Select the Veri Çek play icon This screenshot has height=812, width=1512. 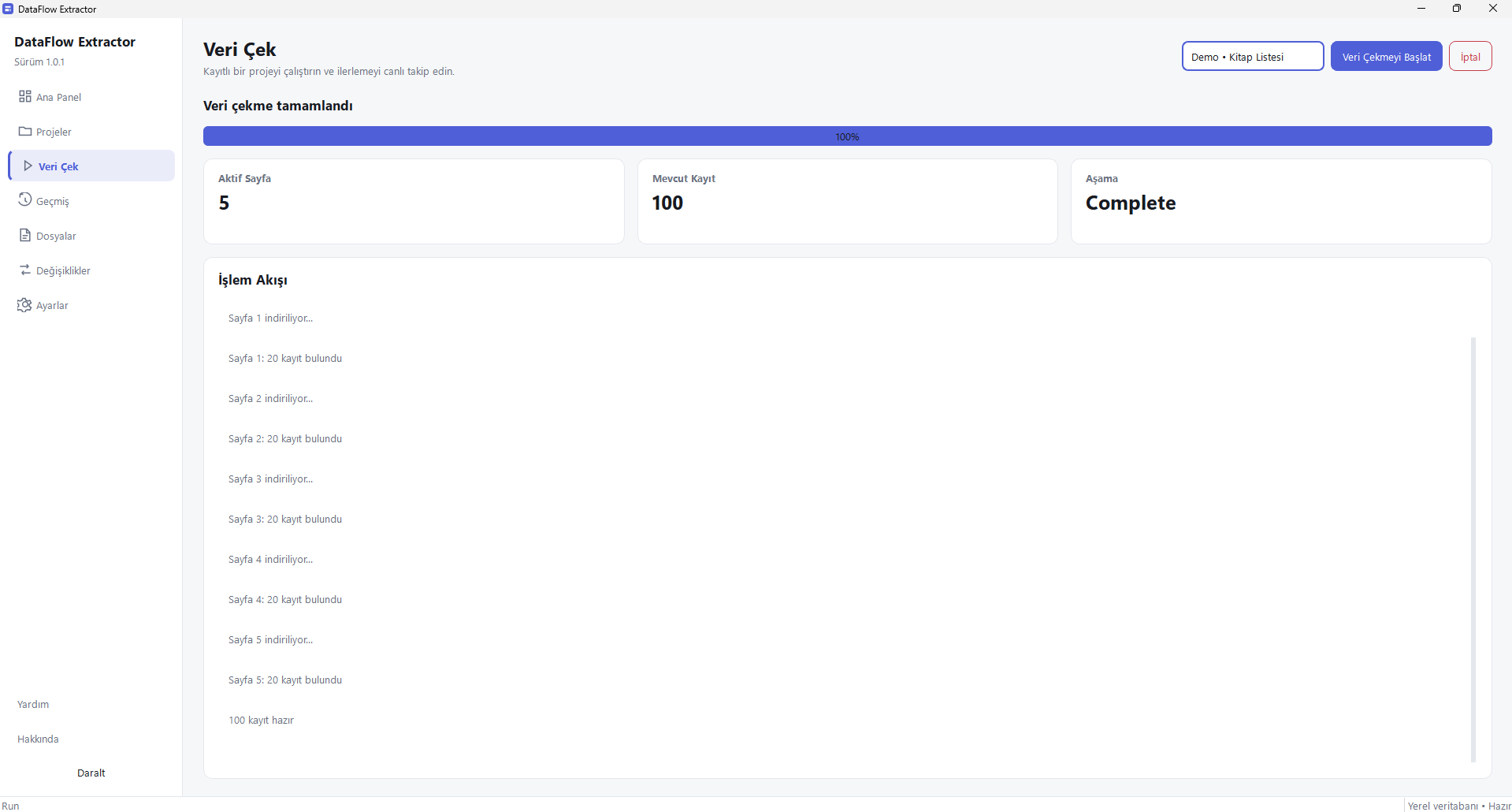pyautogui.click(x=28, y=166)
